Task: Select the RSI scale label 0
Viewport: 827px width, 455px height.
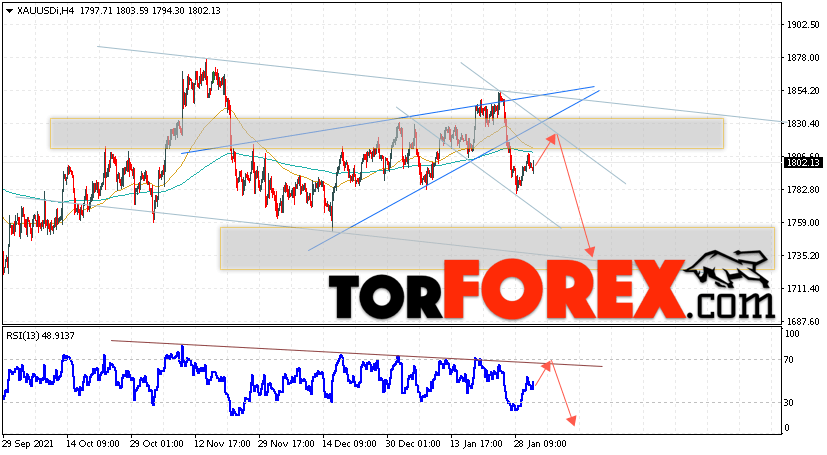Action: coord(787,428)
